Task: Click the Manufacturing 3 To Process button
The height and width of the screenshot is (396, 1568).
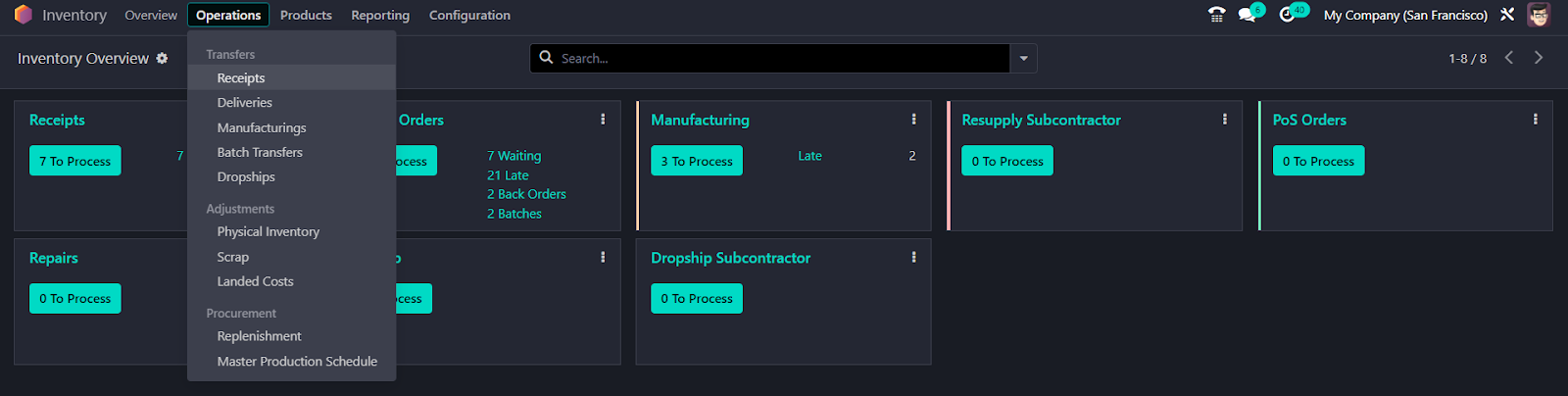Action: (x=697, y=161)
